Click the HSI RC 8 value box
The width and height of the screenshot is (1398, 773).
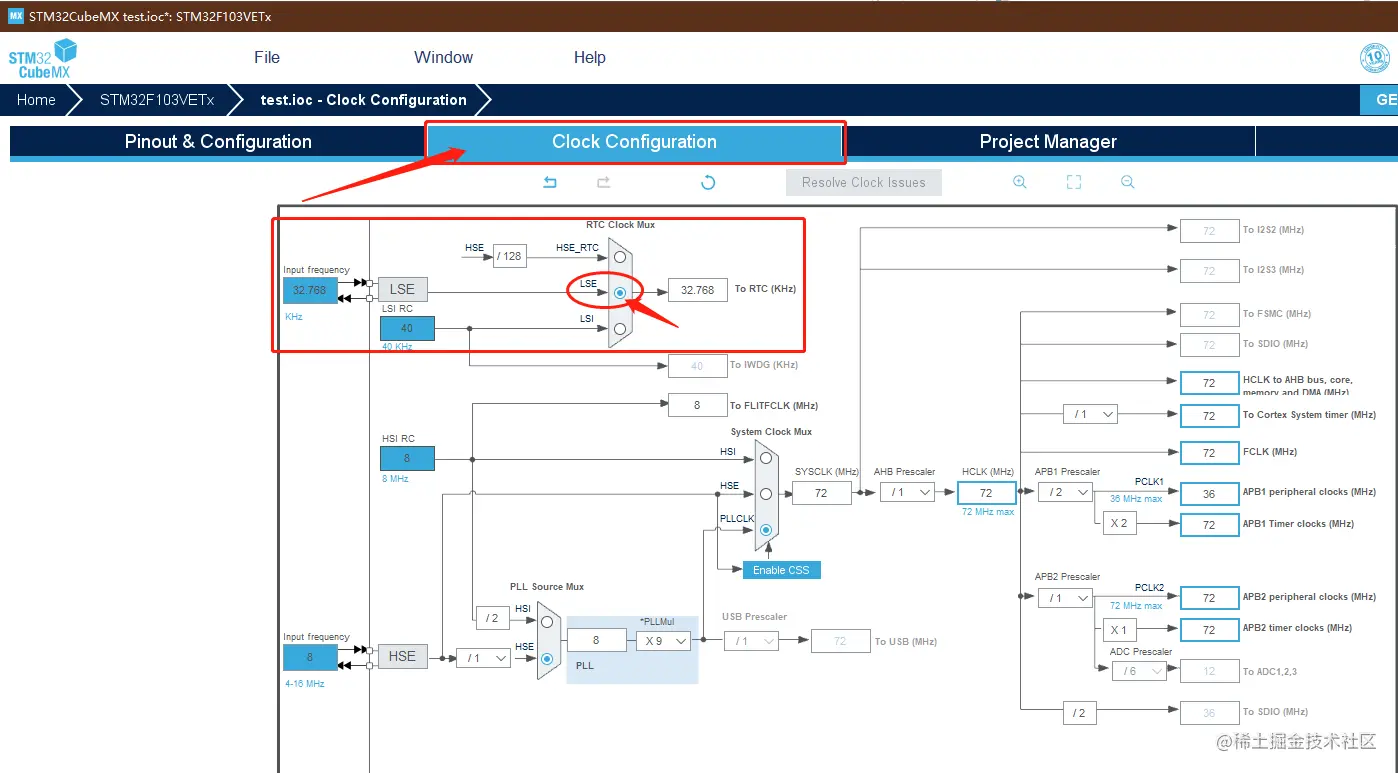tap(407, 458)
